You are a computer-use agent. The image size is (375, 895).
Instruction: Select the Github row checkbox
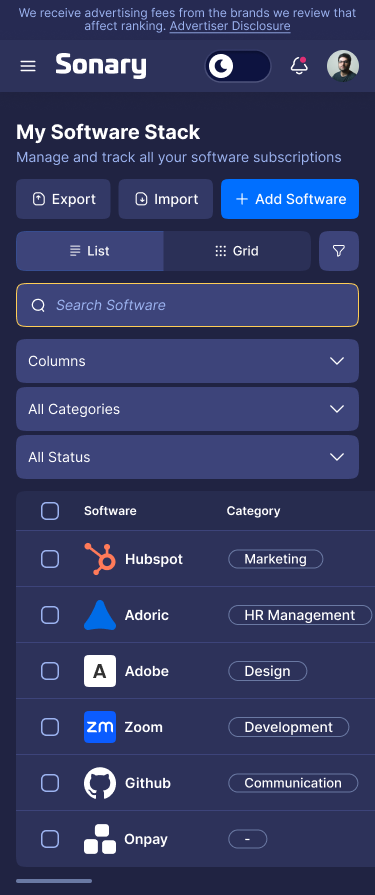coord(50,783)
